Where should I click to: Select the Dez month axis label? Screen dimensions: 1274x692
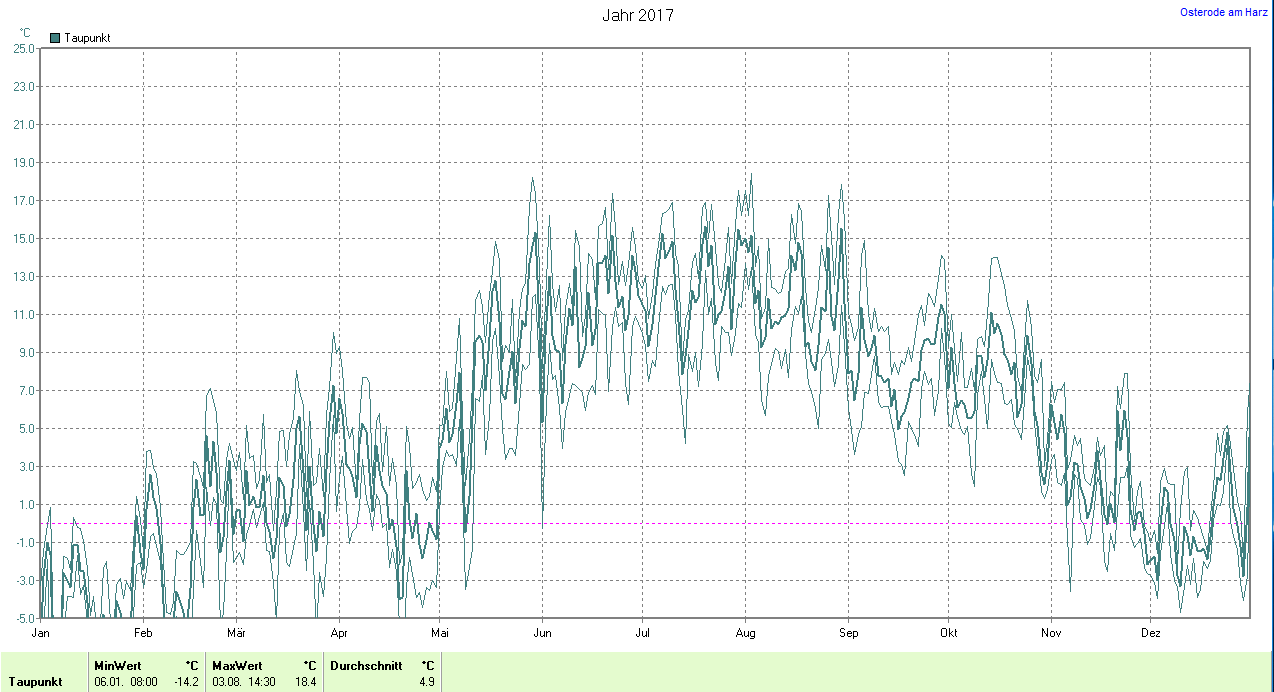[x=1150, y=633]
